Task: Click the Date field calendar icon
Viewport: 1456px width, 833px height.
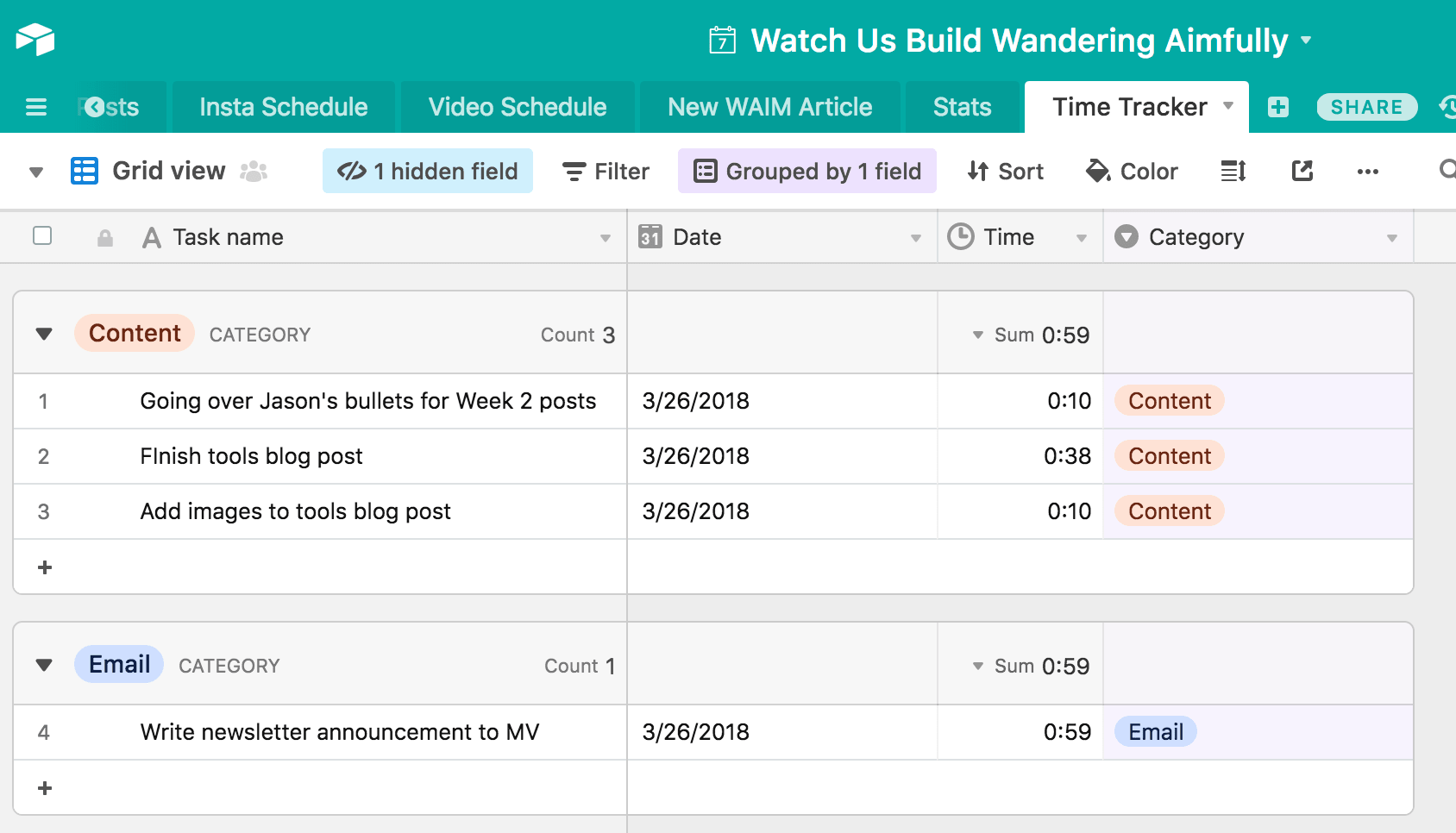Action: tap(650, 236)
